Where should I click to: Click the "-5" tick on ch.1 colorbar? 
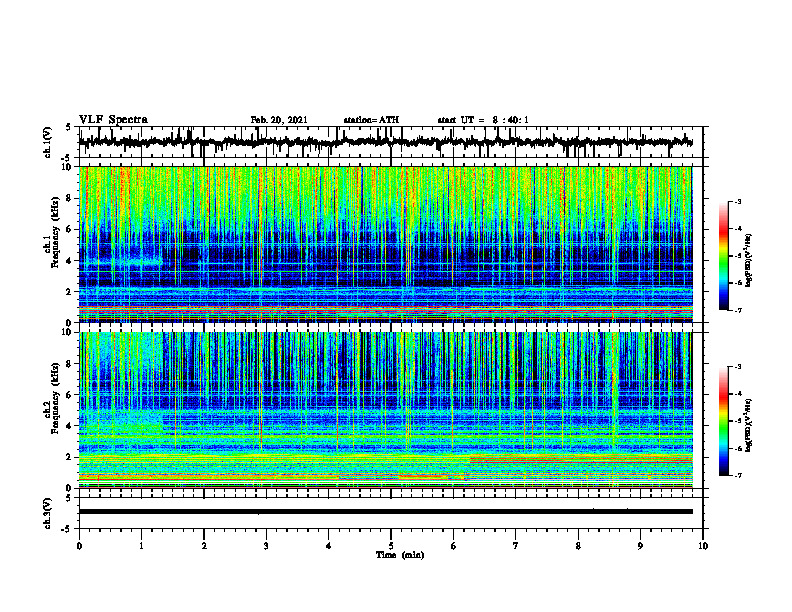pyautogui.click(x=737, y=256)
